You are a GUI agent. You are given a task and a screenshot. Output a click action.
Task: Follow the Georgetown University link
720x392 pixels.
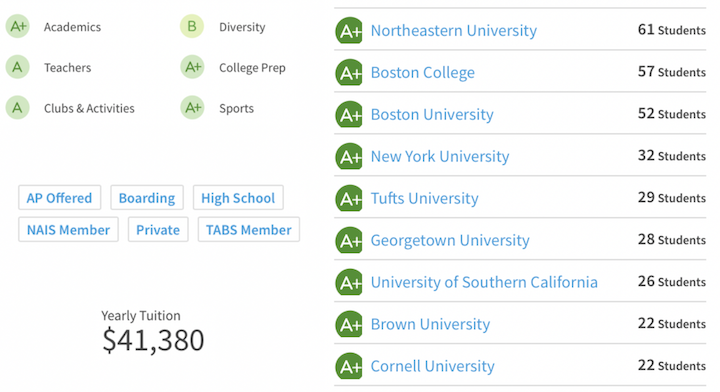pyautogui.click(x=450, y=241)
